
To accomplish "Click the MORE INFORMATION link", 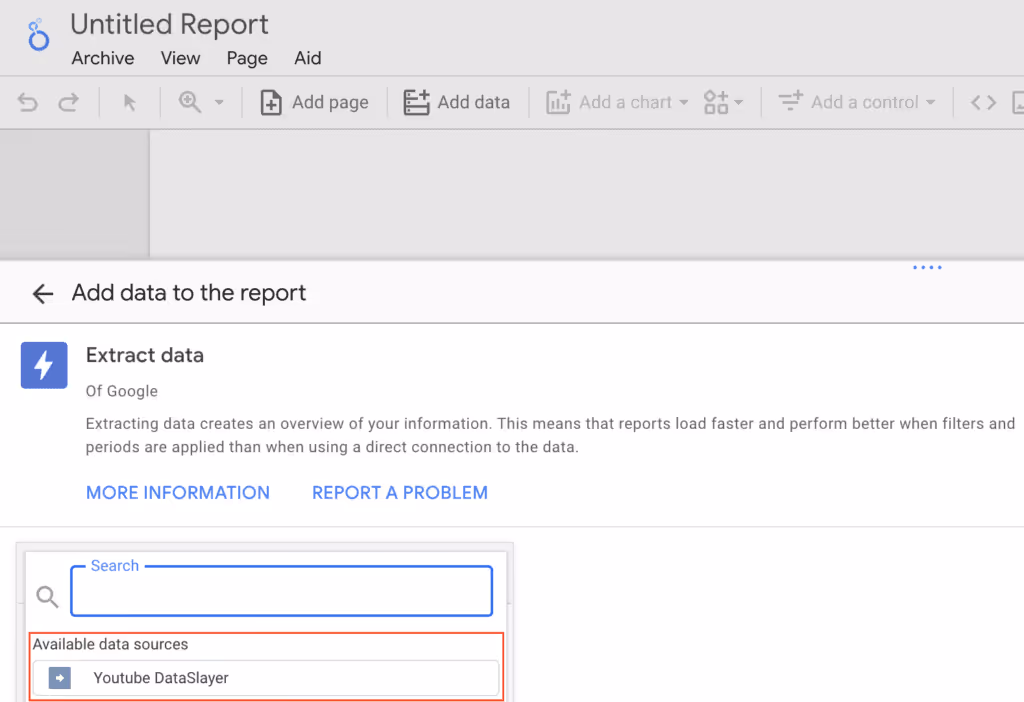I will pos(178,492).
